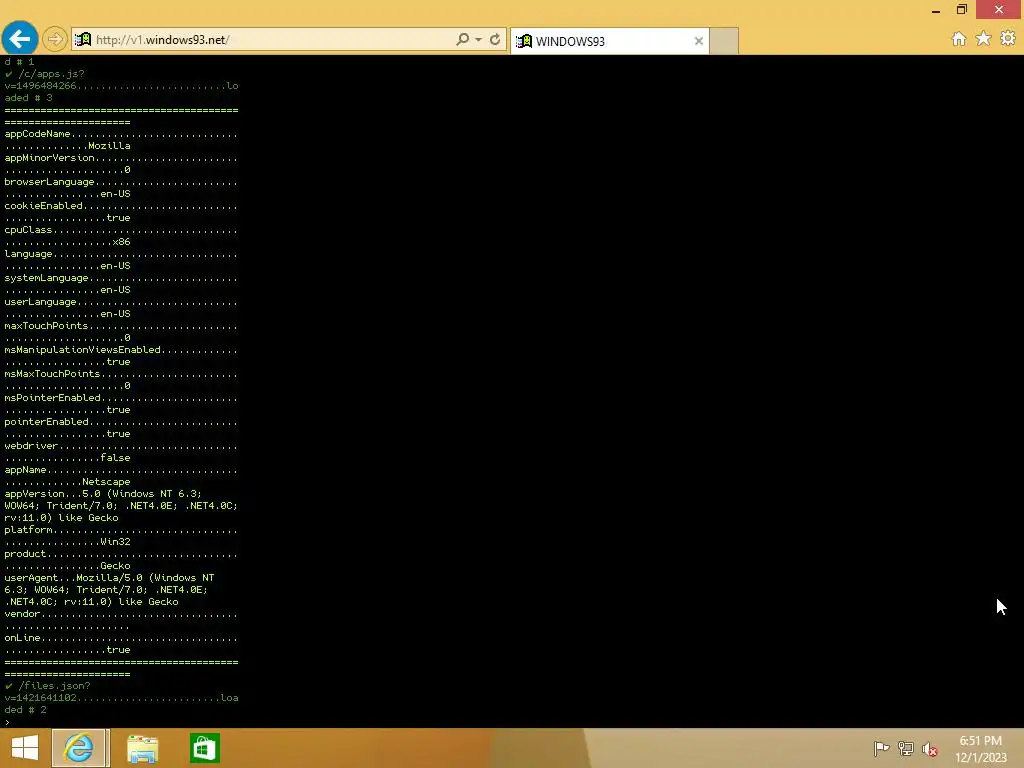Minimize the Internet Explorer window

[936, 10]
